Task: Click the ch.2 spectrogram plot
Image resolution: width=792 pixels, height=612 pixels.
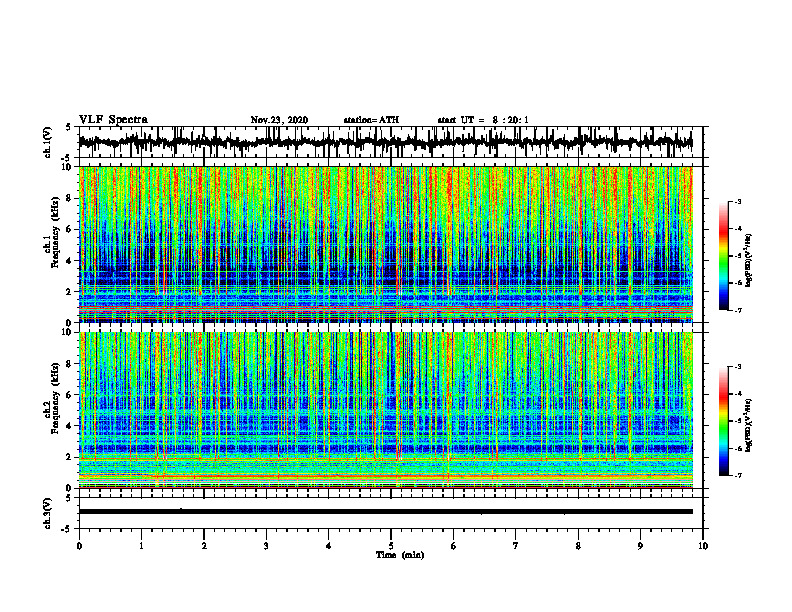Action: coord(391,410)
